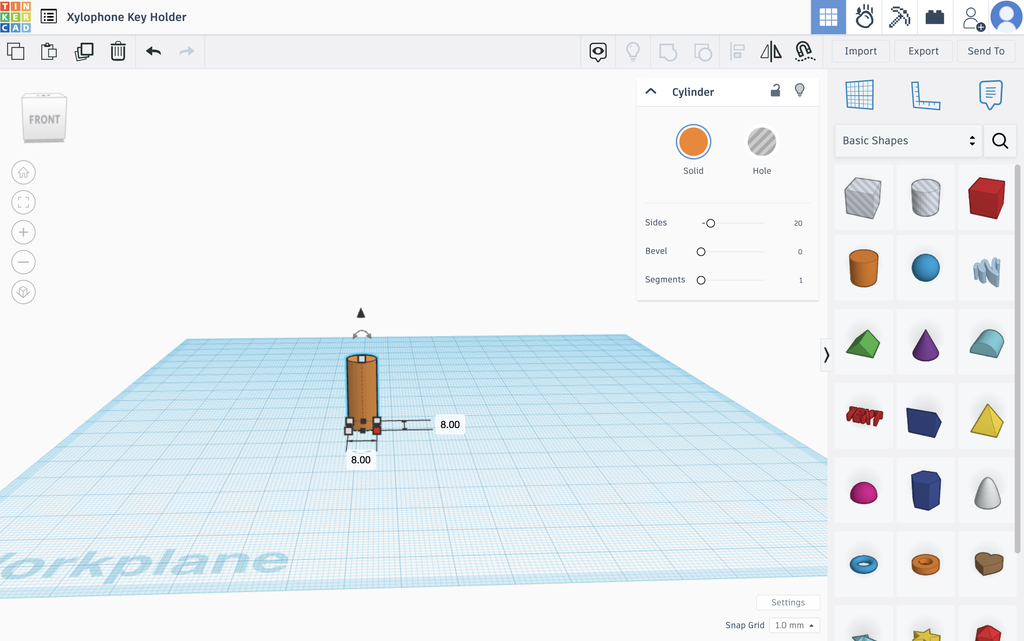Open the Workplane tool
This screenshot has width=1024, height=641.
coord(859,95)
